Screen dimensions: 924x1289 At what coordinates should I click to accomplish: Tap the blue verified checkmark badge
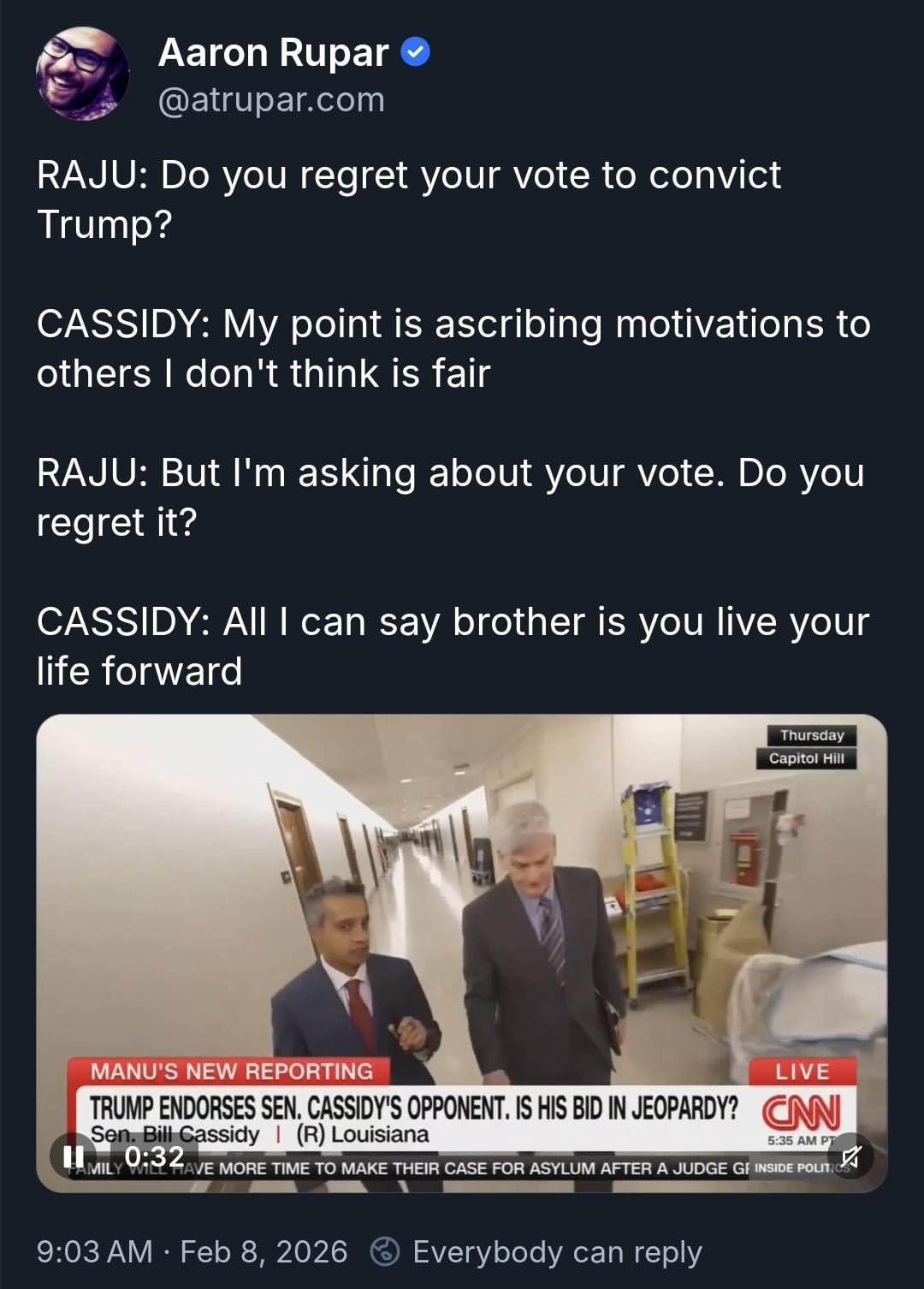415,53
